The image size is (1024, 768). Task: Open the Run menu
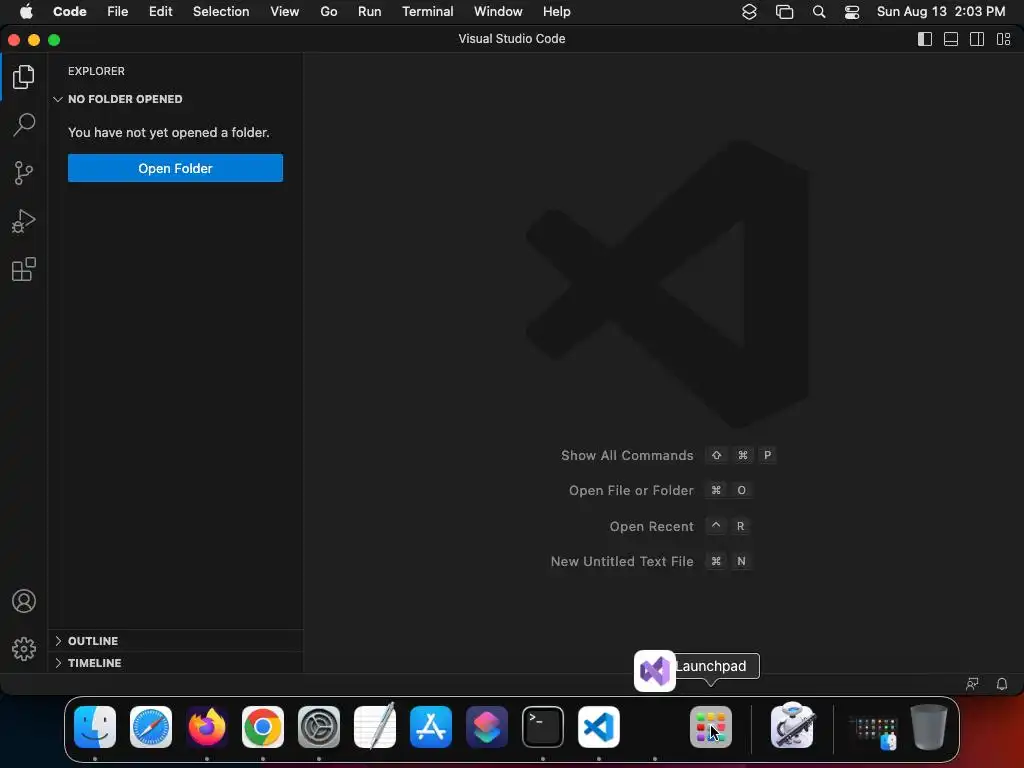tap(369, 12)
